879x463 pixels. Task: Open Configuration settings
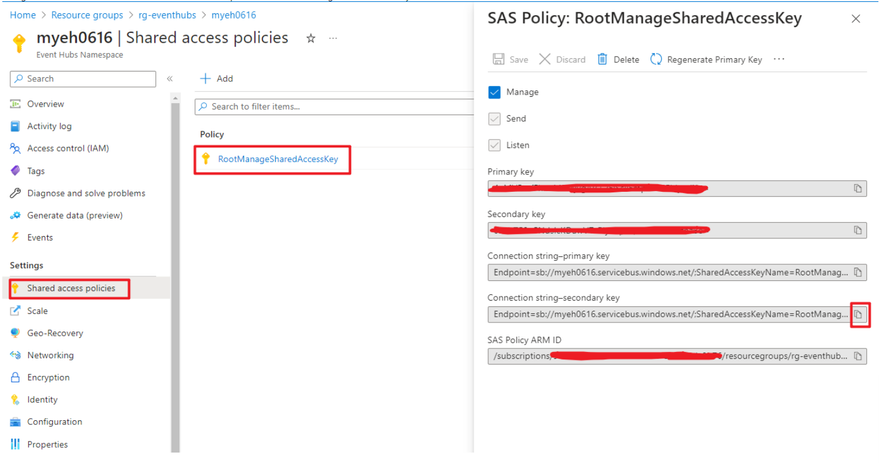[x=54, y=422]
